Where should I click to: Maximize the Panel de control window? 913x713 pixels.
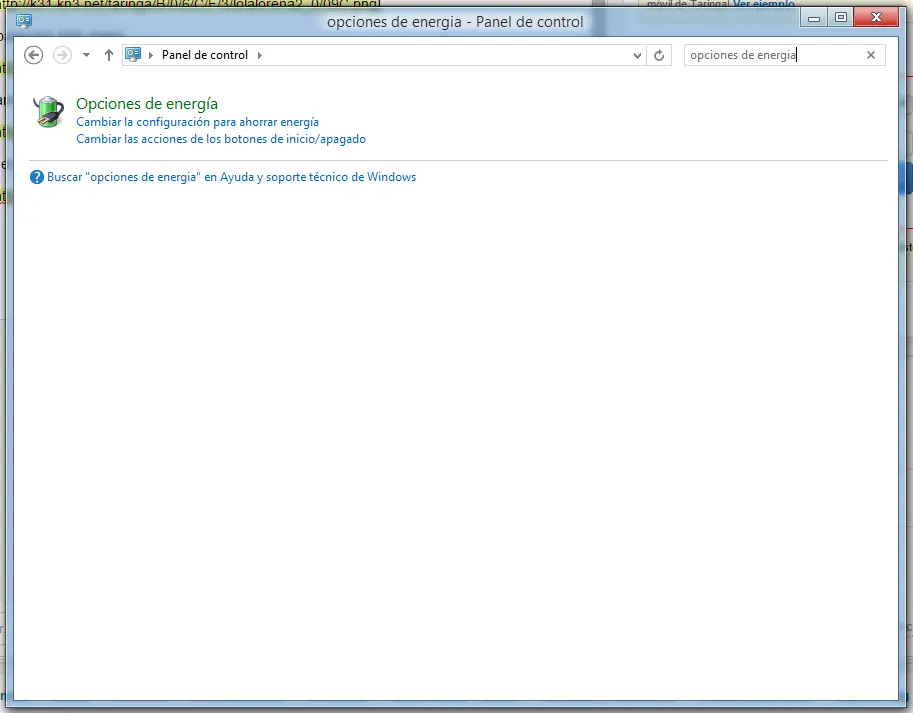pos(841,18)
